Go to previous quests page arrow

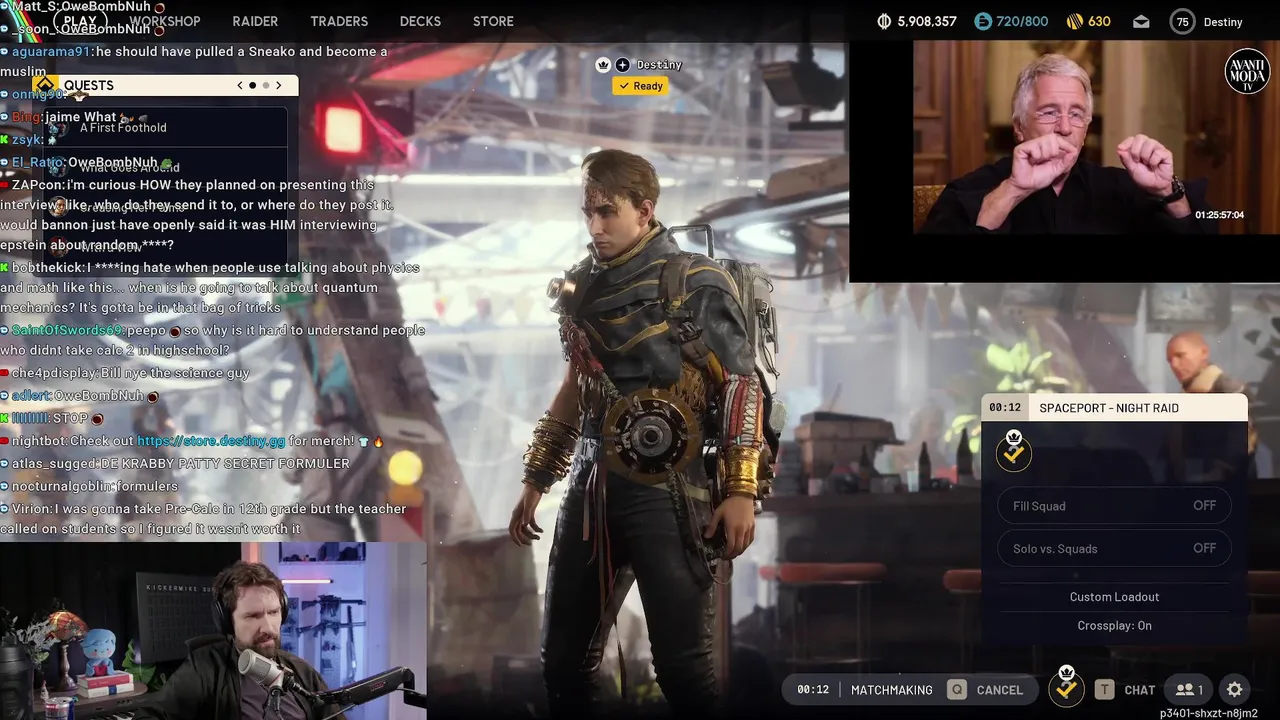coord(240,85)
